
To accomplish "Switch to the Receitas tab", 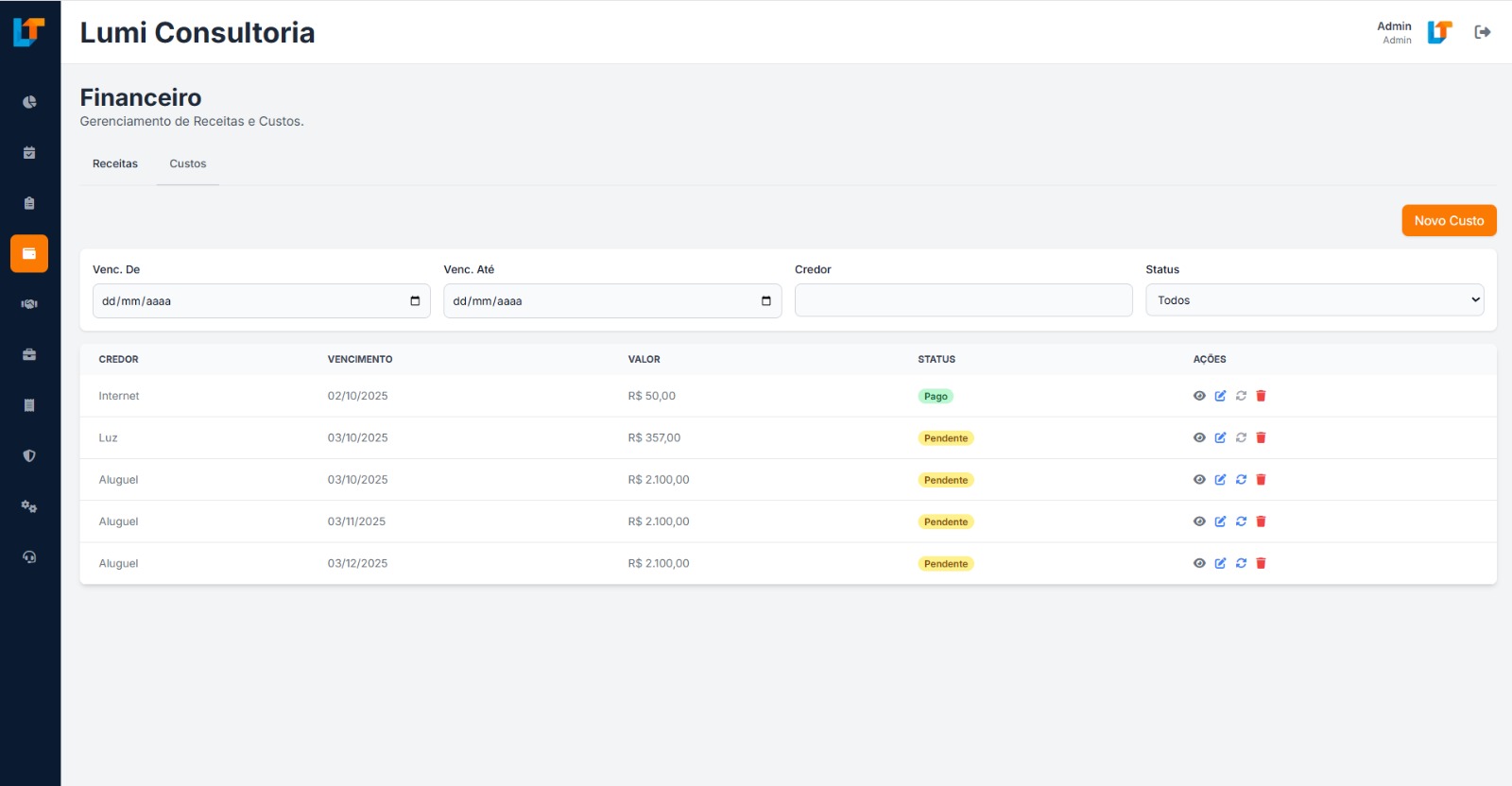I will (115, 164).
